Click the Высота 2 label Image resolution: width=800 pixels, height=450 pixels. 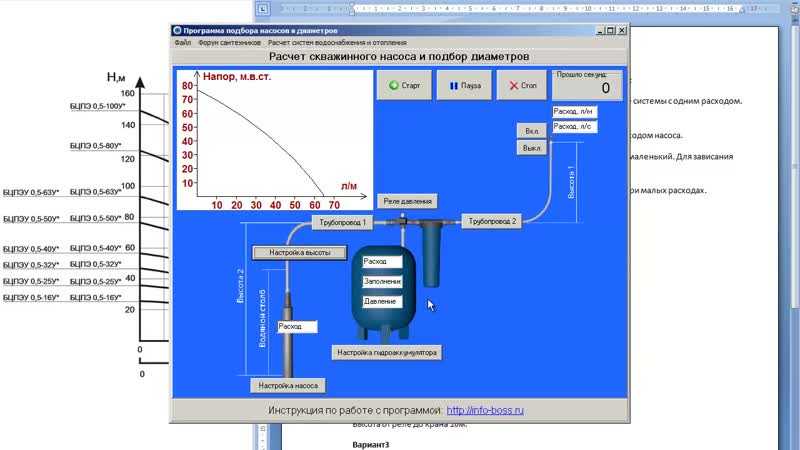[240, 286]
